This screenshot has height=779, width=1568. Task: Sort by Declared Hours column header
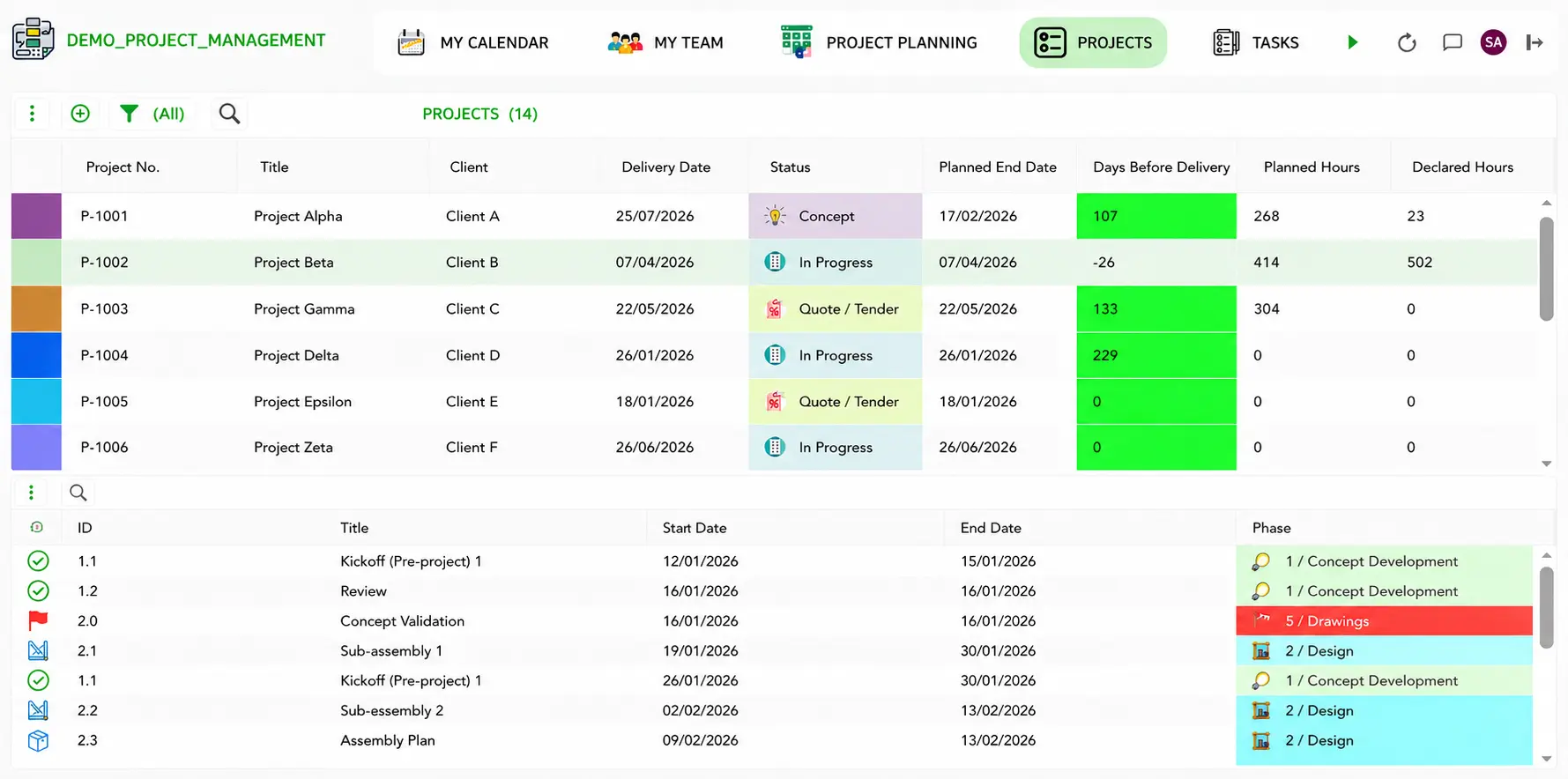(x=1462, y=167)
